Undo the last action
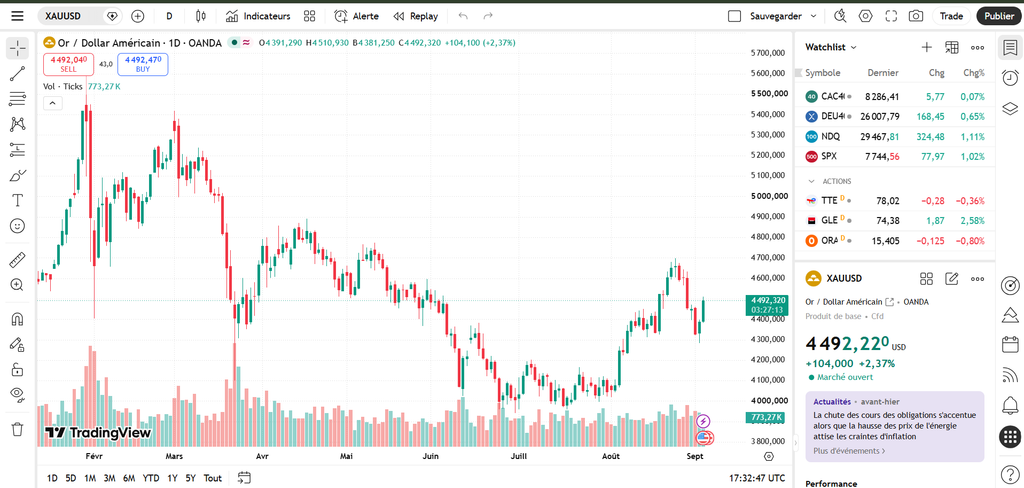This screenshot has width=1024, height=488. (x=463, y=16)
